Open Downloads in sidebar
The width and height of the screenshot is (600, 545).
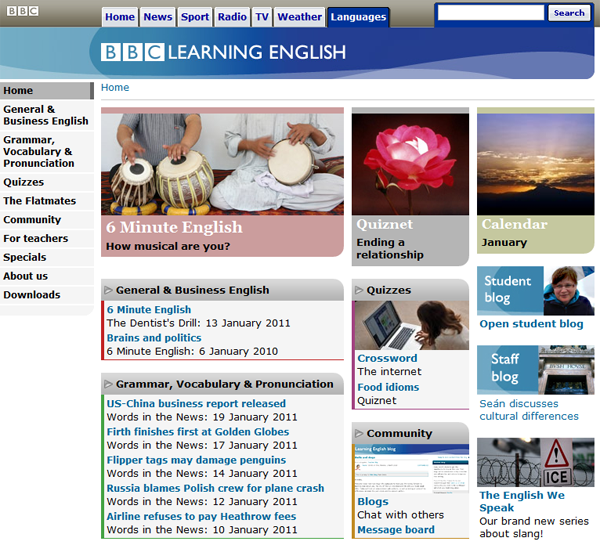pos(47,295)
